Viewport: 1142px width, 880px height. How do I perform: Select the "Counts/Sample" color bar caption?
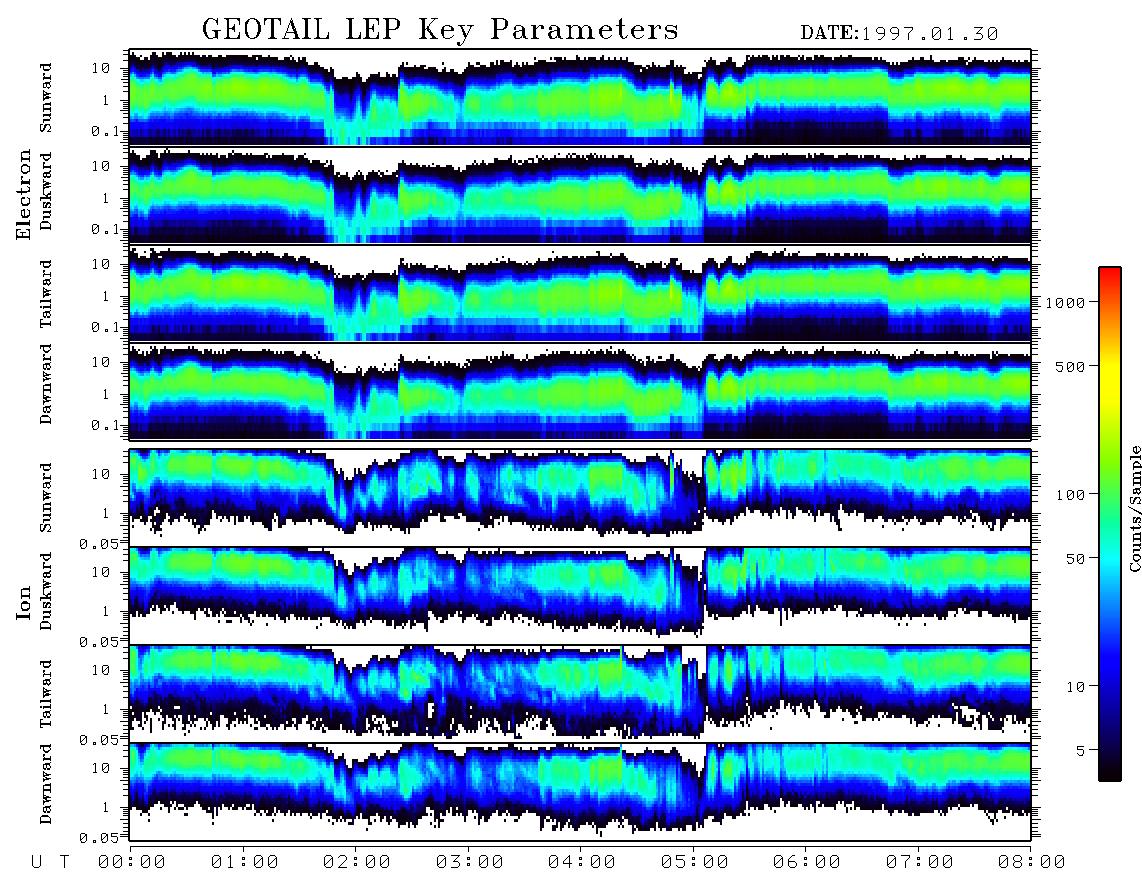coord(1135,508)
